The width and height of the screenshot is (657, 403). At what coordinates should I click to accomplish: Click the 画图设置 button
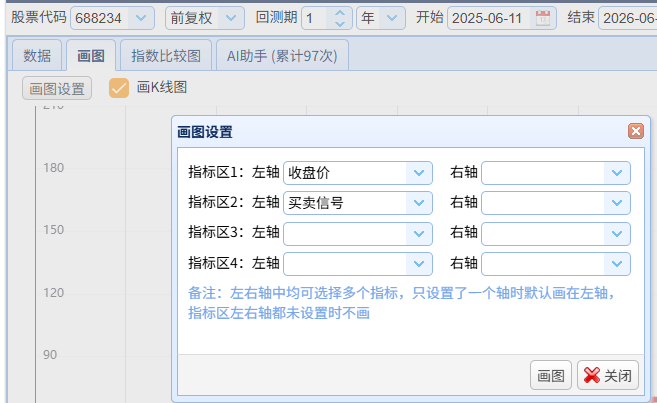[57, 88]
